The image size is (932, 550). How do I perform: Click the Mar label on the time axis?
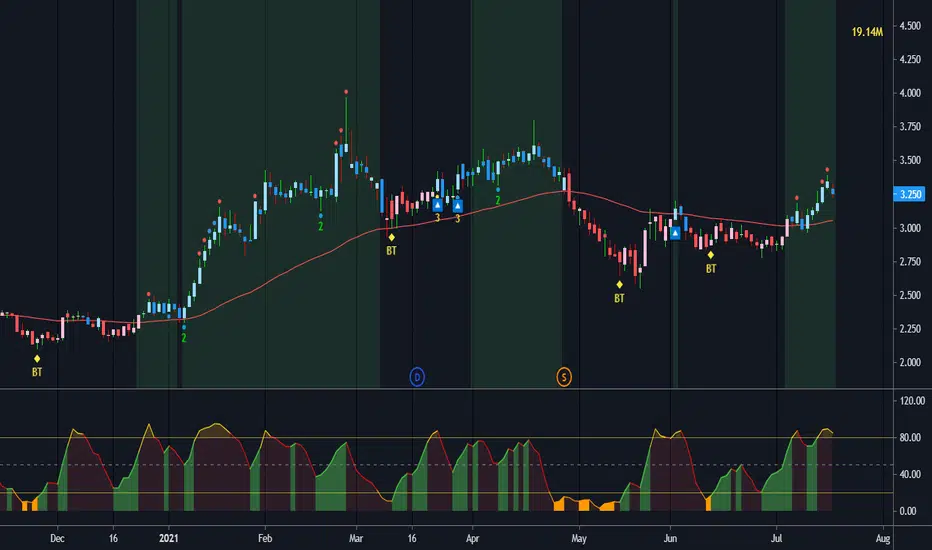[x=356, y=539]
